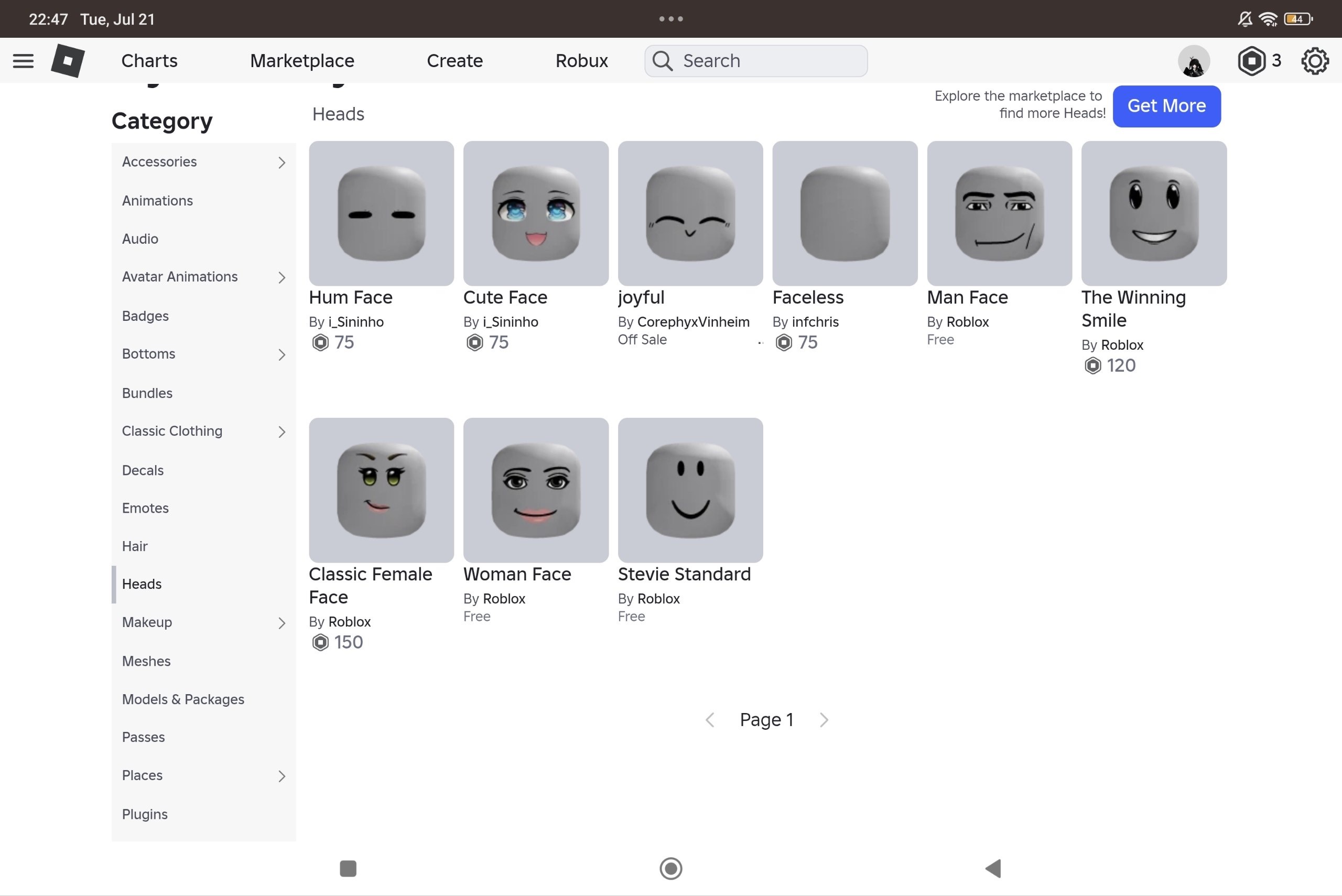Open creator link i_Sininho under Hum Face

point(356,322)
